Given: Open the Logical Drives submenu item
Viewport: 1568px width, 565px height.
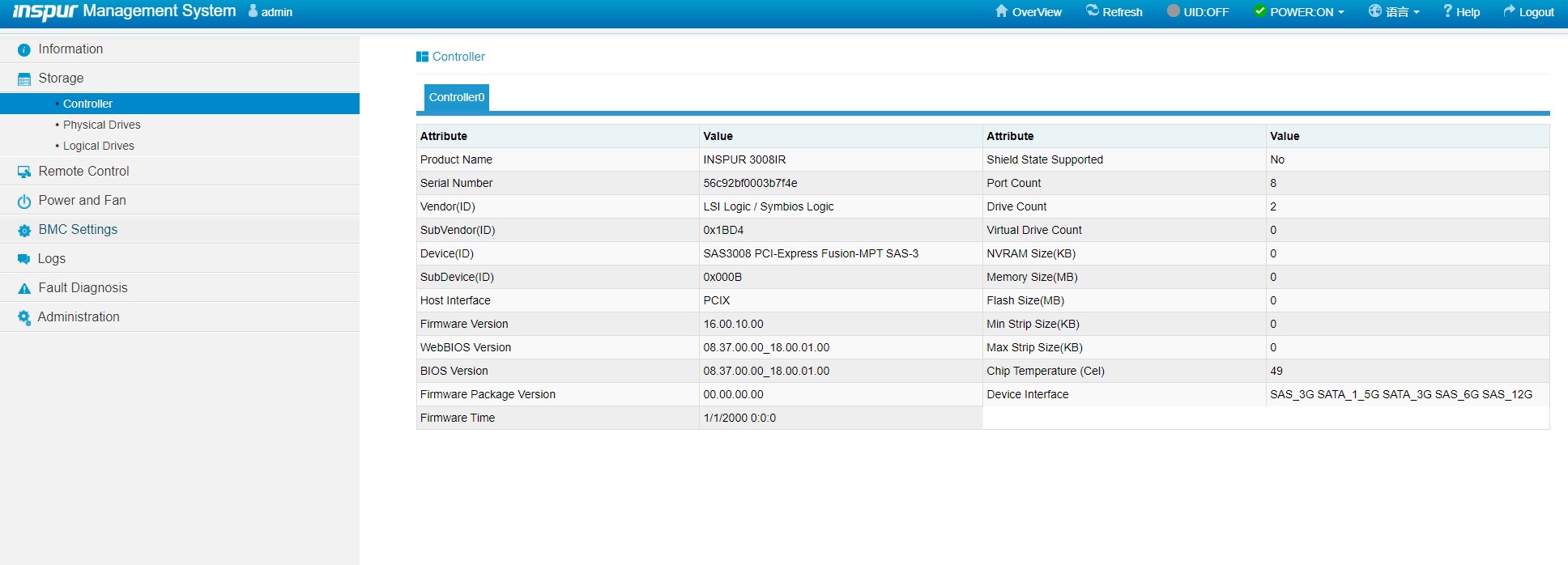Looking at the screenshot, I should [x=99, y=146].
